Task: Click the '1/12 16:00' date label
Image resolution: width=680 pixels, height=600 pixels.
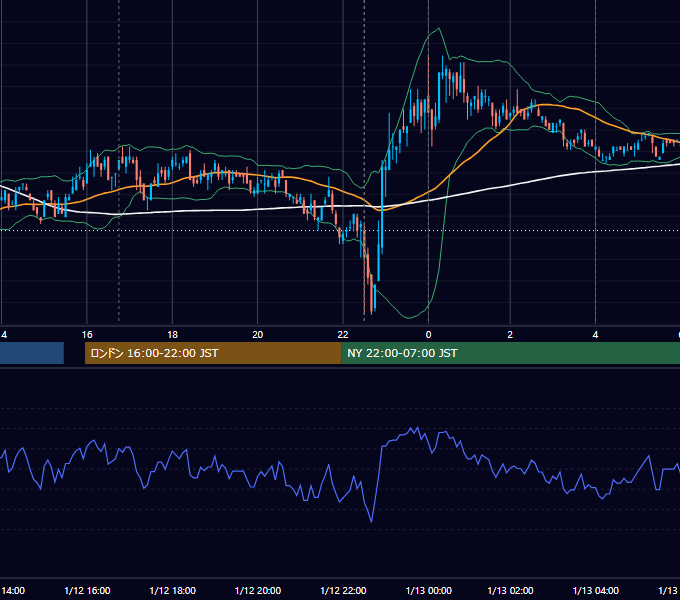Action: (87, 590)
